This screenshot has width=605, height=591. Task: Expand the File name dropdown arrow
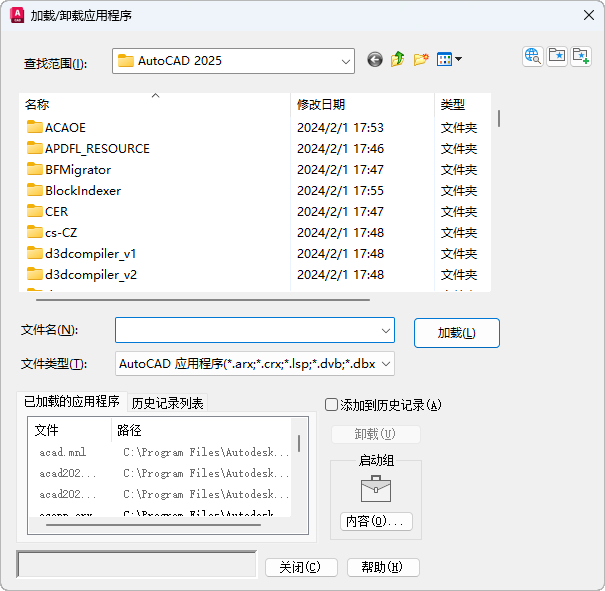click(385, 331)
